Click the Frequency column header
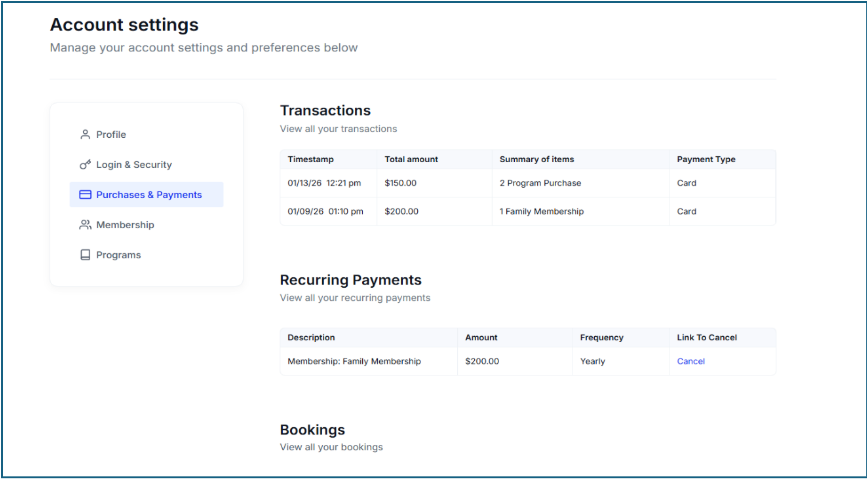Image resolution: width=867 pixels, height=480 pixels. [602, 337]
